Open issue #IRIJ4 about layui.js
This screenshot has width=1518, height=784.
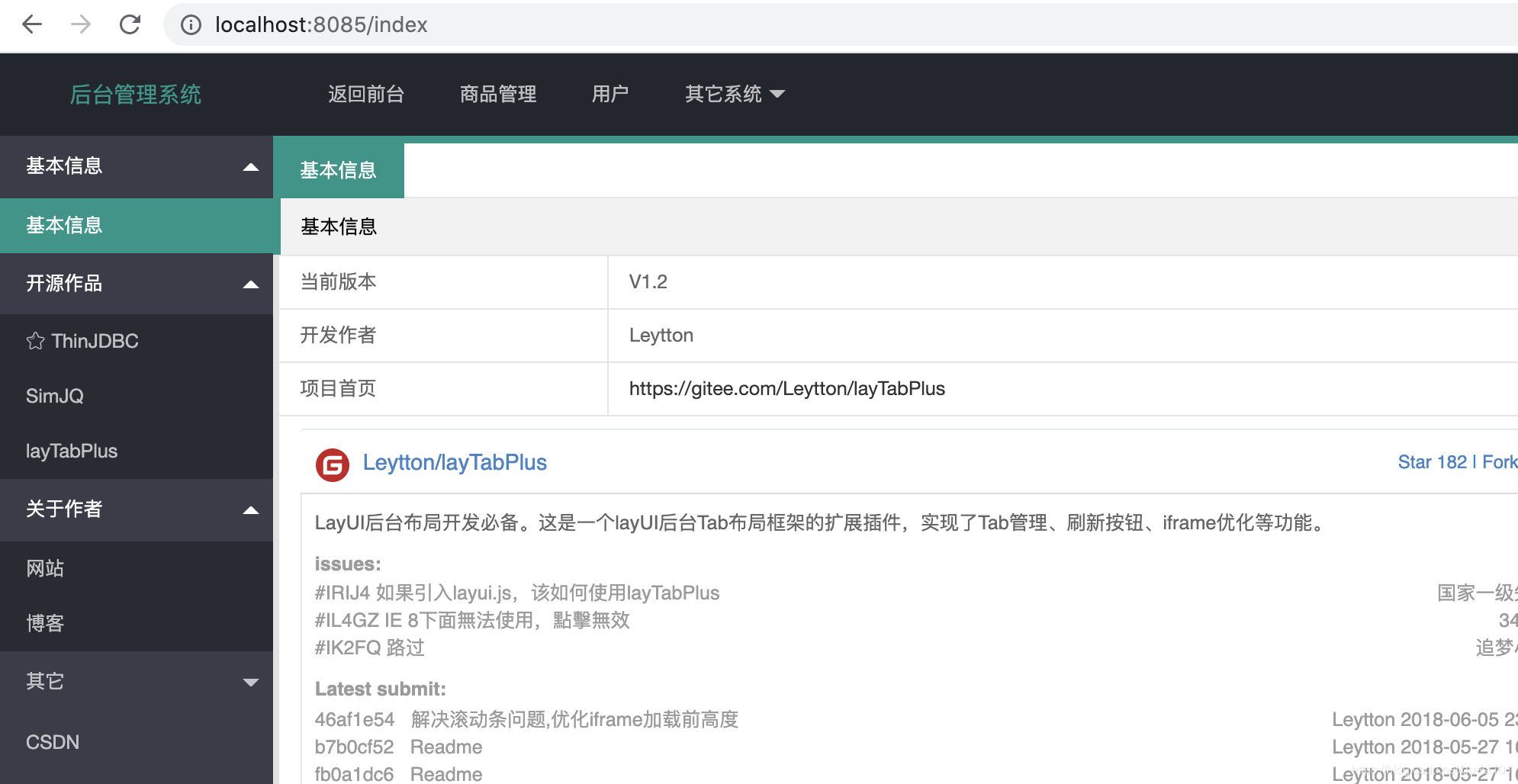click(517, 593)
